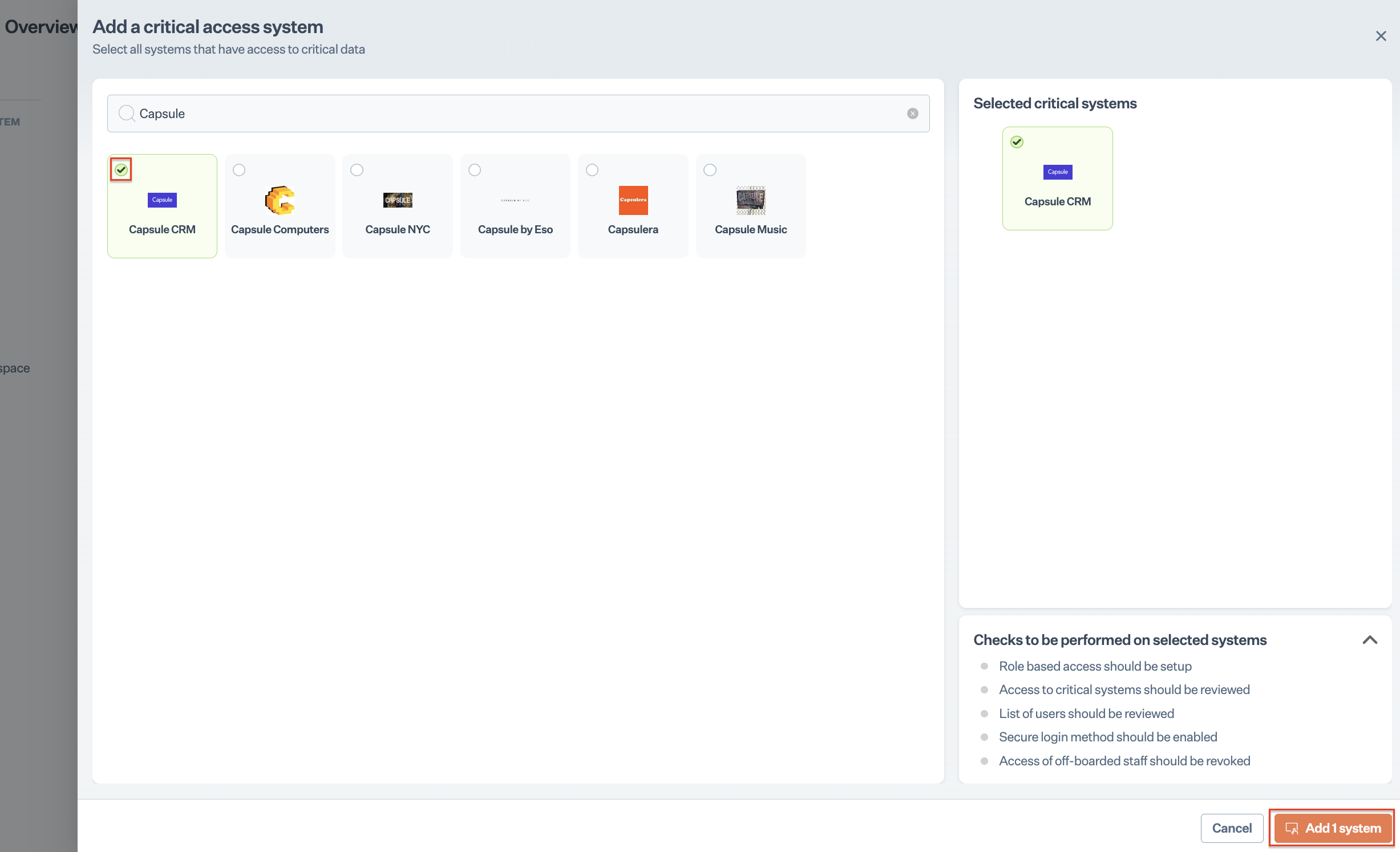
Task: Click the Capsule by Eso logo
Action: (x=515, y=200)
